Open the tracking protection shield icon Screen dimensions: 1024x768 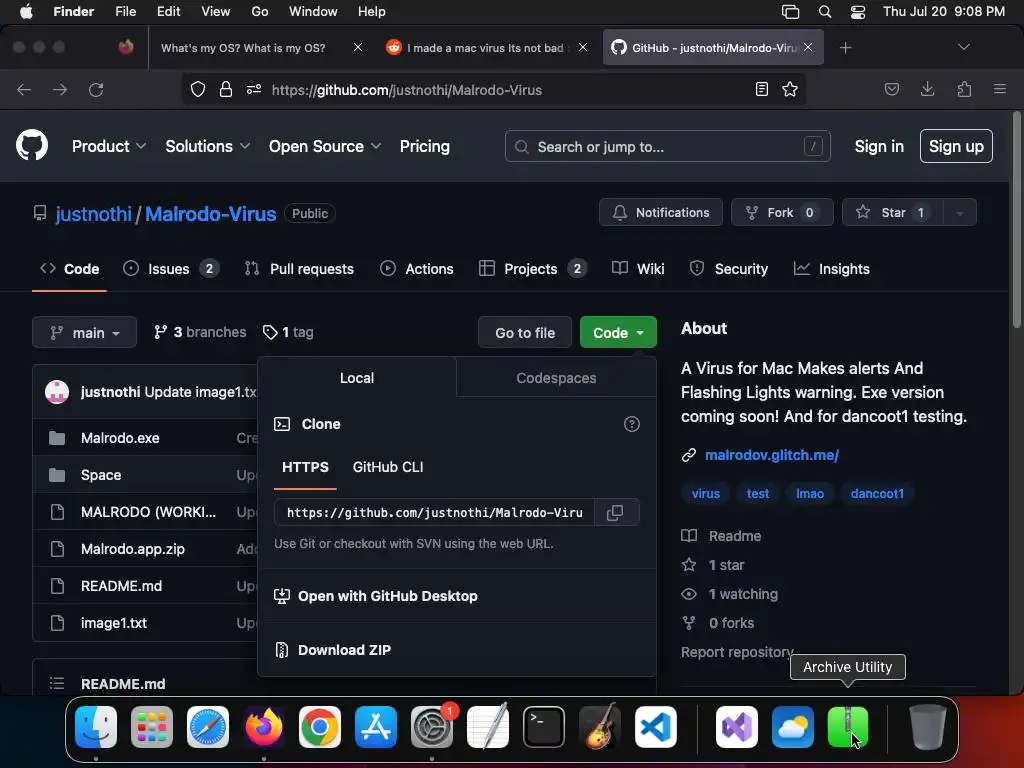(198, 89)
